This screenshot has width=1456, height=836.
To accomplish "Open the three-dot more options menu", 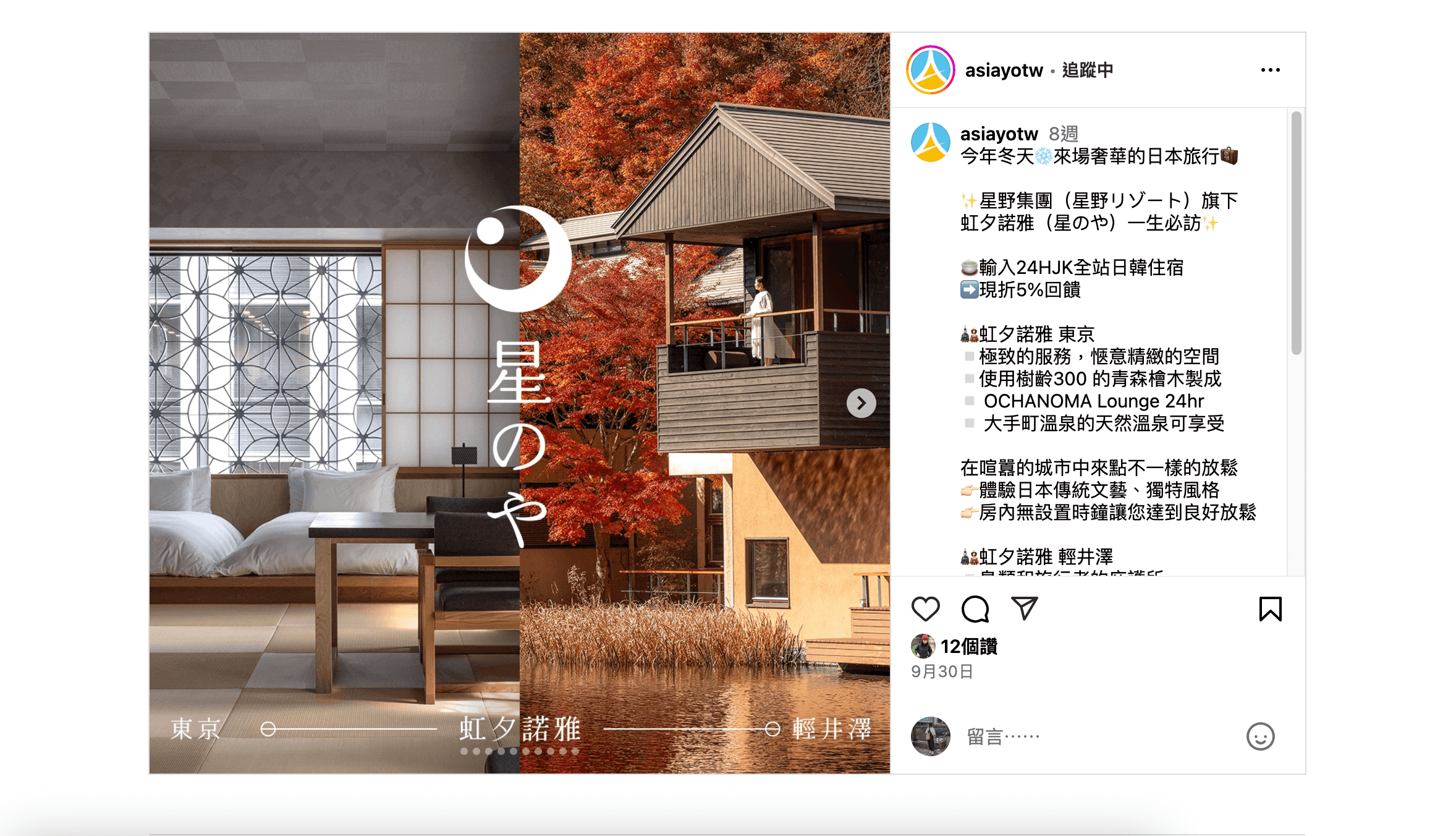I will [1270, 70].
